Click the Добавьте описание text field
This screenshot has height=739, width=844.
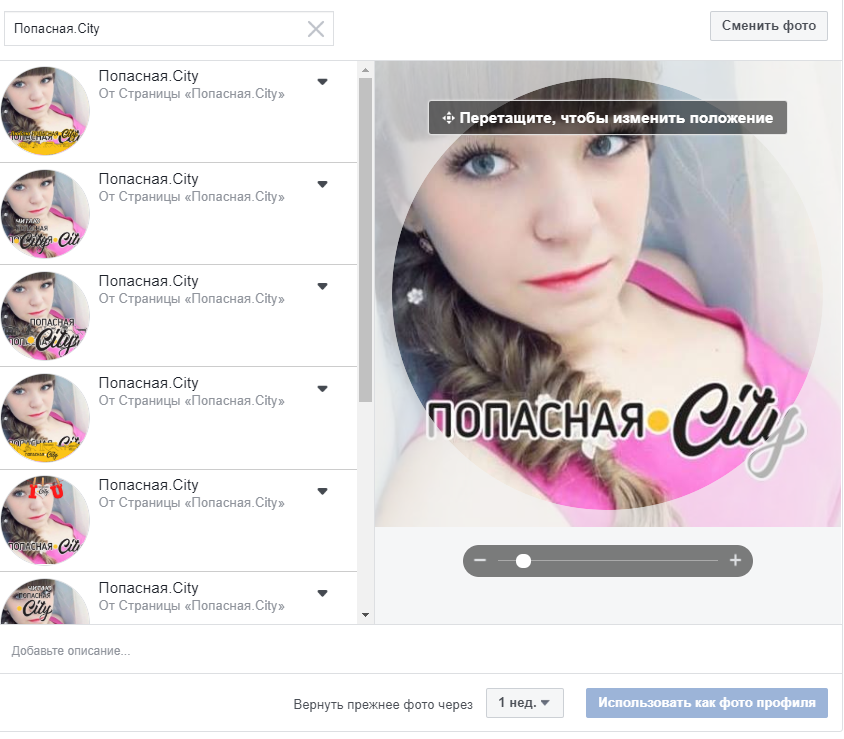click(421, 650)
